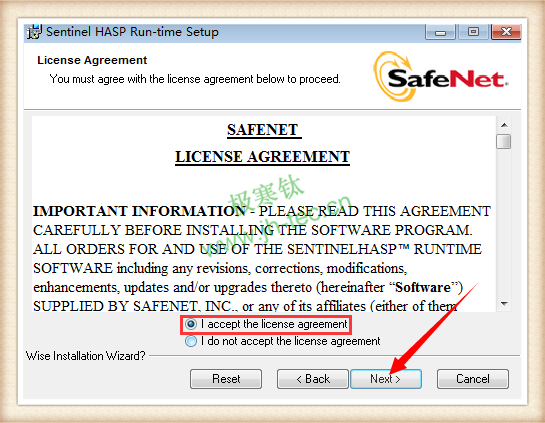This screenshot has width=545, height=423.
Task: Maximize the setup window
Action: 473,32
